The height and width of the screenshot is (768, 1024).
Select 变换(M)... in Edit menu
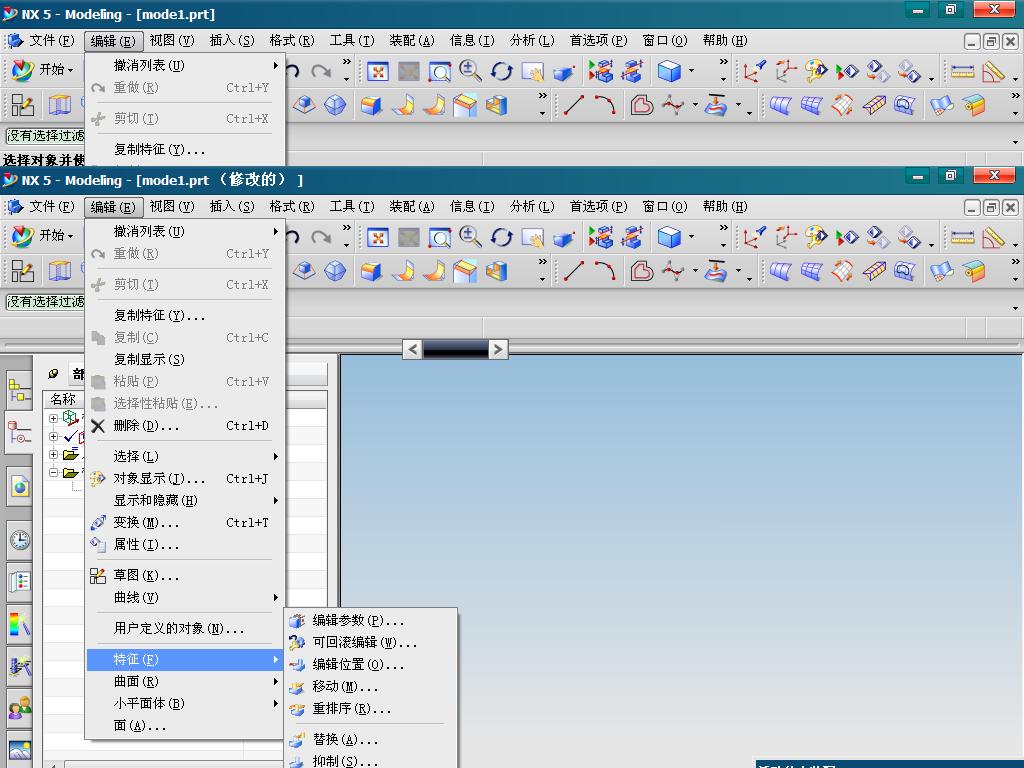[185, 522]
